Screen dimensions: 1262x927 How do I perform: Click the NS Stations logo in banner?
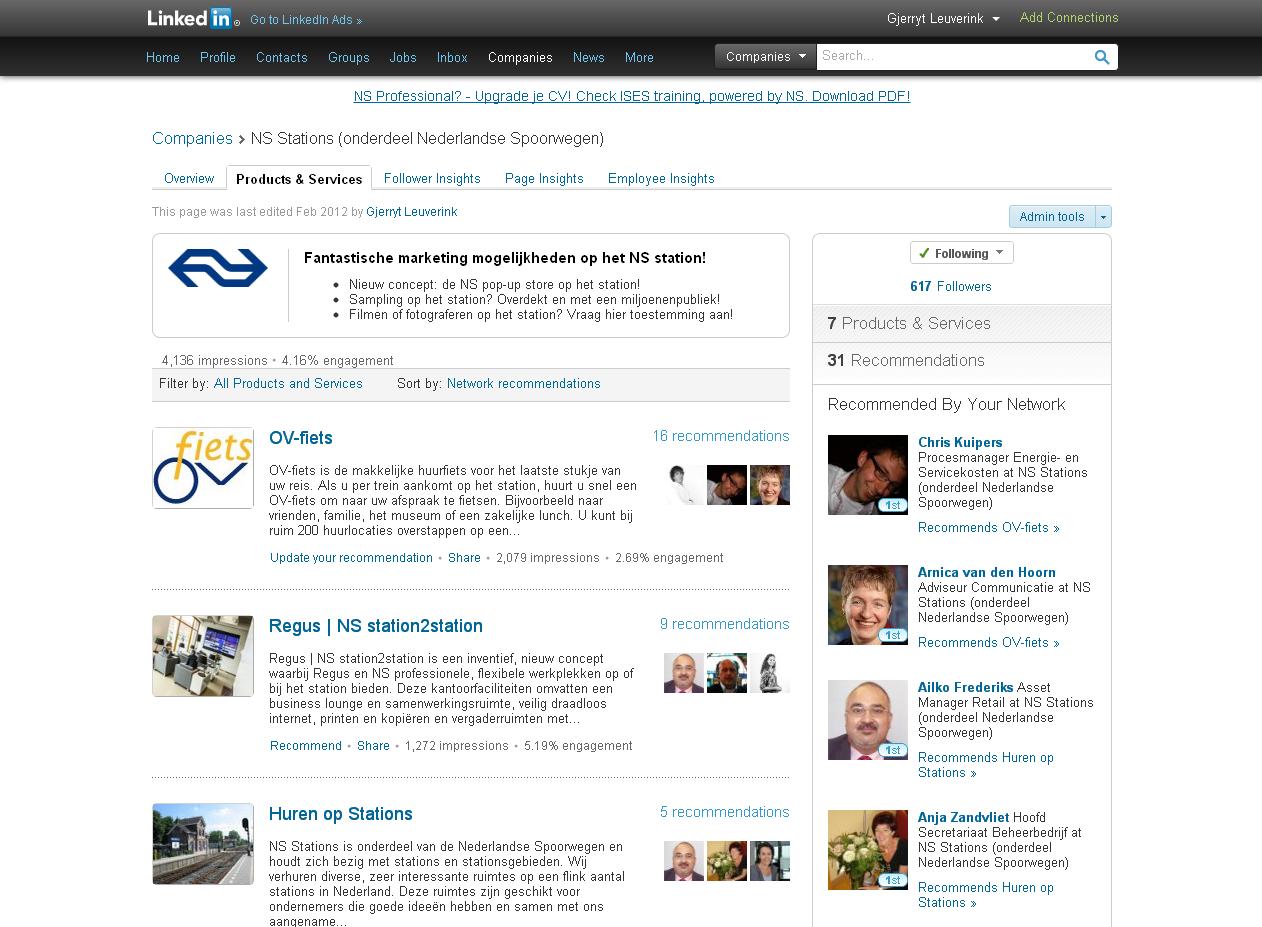[x=218, y=268]
